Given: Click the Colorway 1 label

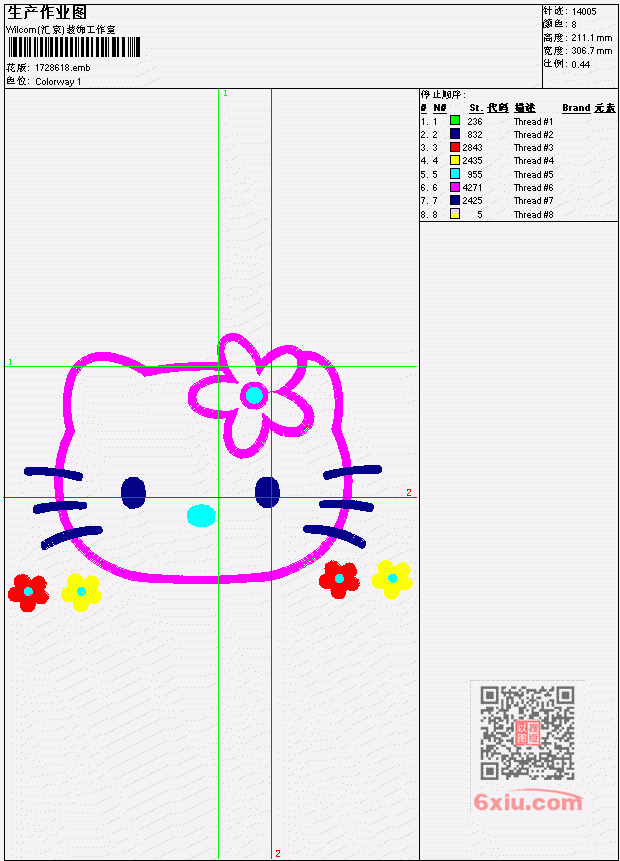Looking at the screenshot, I should pyautogui.click(x=58, y=82).
